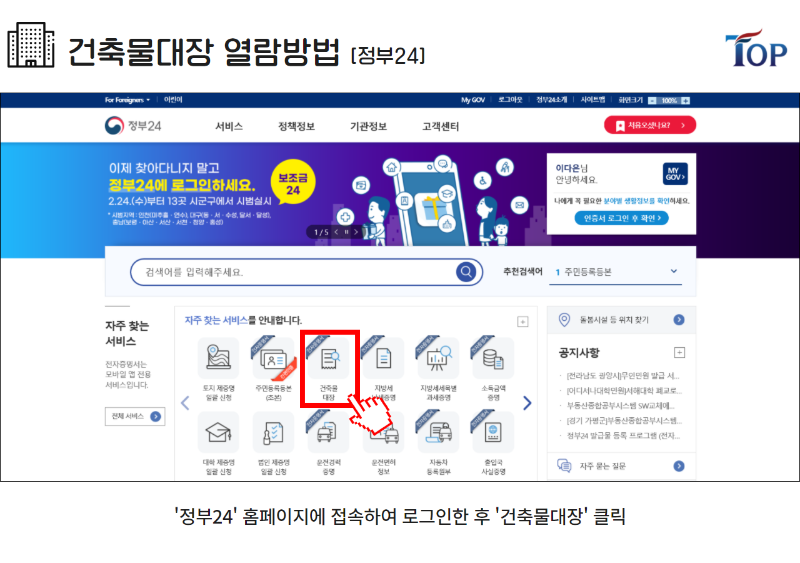The width and height of the screenshot is (800, 563).
Task: Open the 서비스 menu
Action: pos(229,126)
